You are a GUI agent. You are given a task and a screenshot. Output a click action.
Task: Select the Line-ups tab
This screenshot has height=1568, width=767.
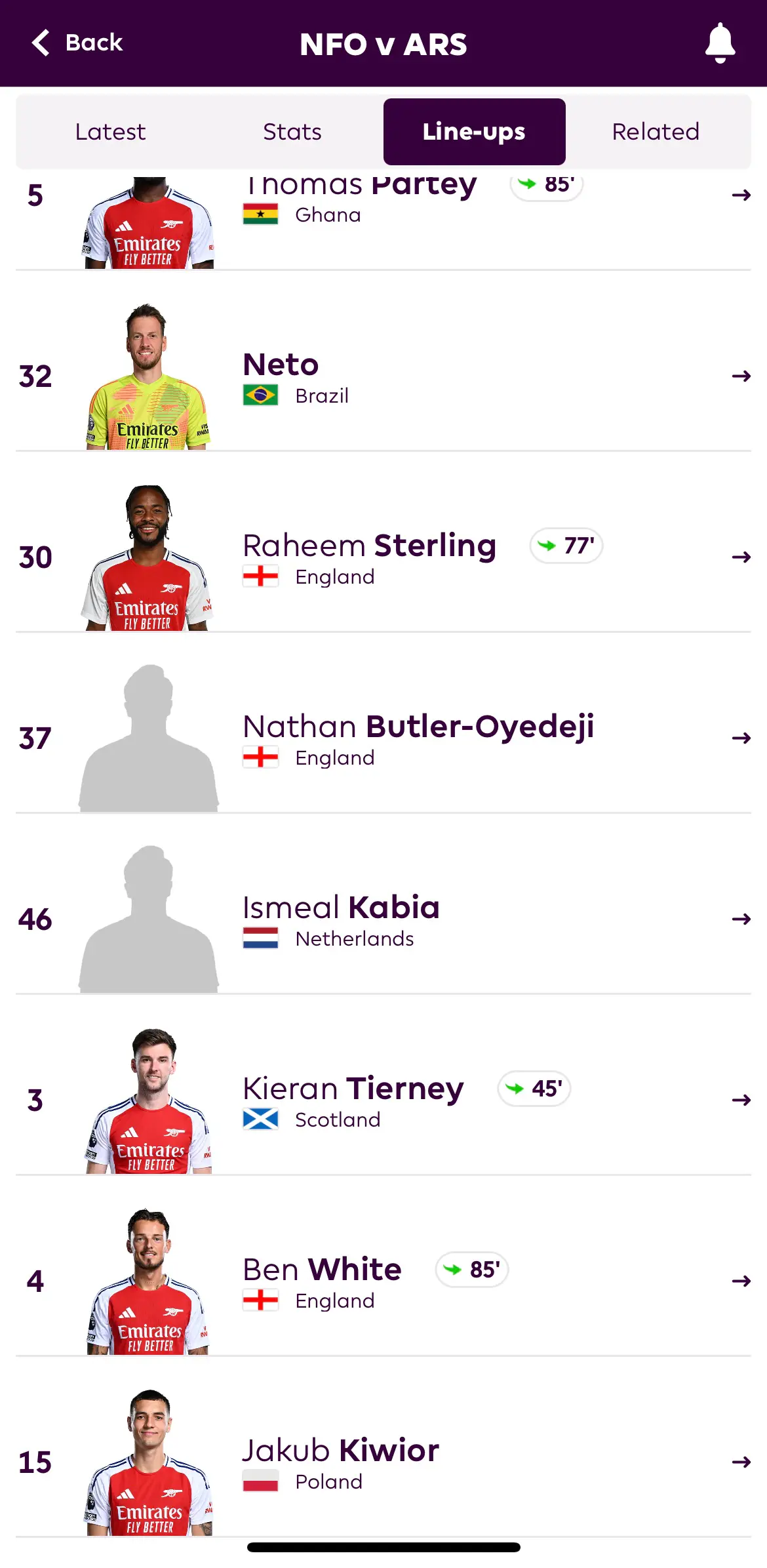474,132
